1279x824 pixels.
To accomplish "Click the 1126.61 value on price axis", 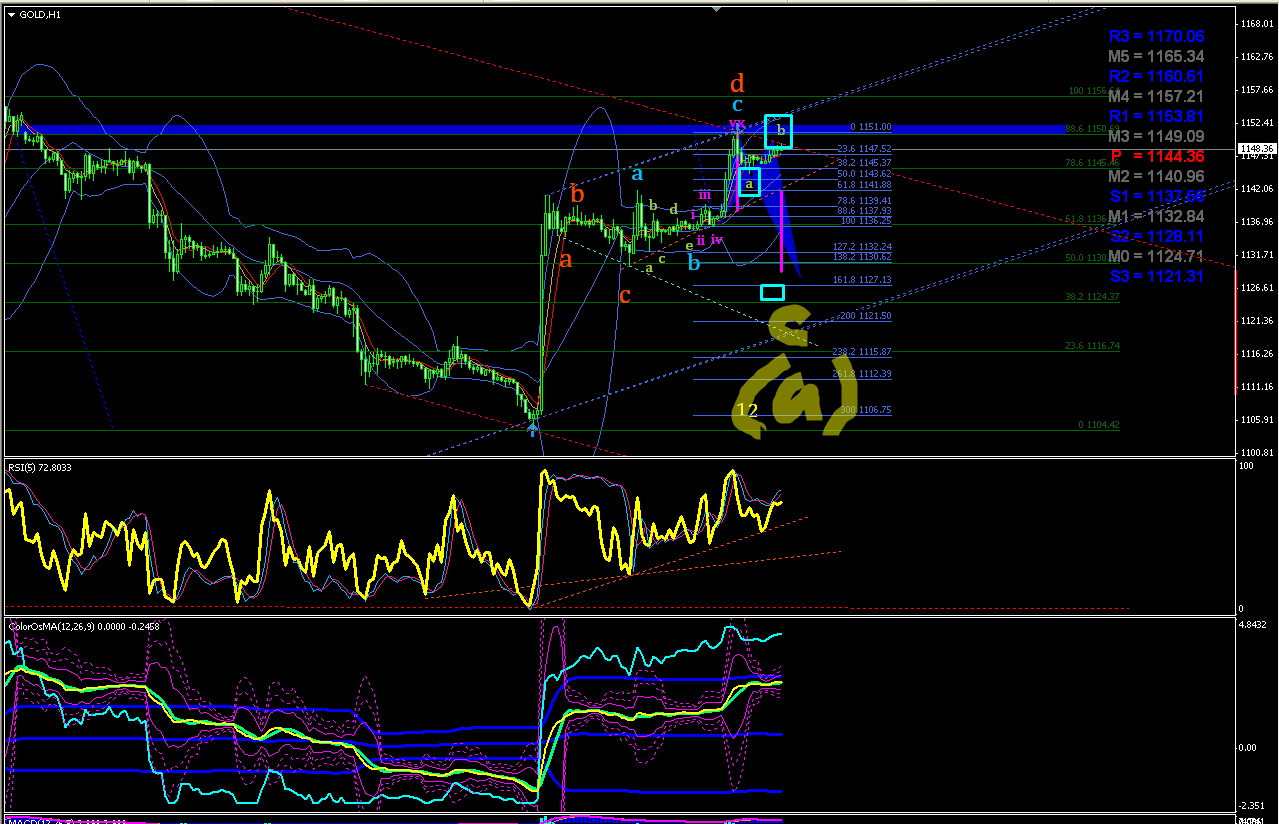I will coord(1255,287).
